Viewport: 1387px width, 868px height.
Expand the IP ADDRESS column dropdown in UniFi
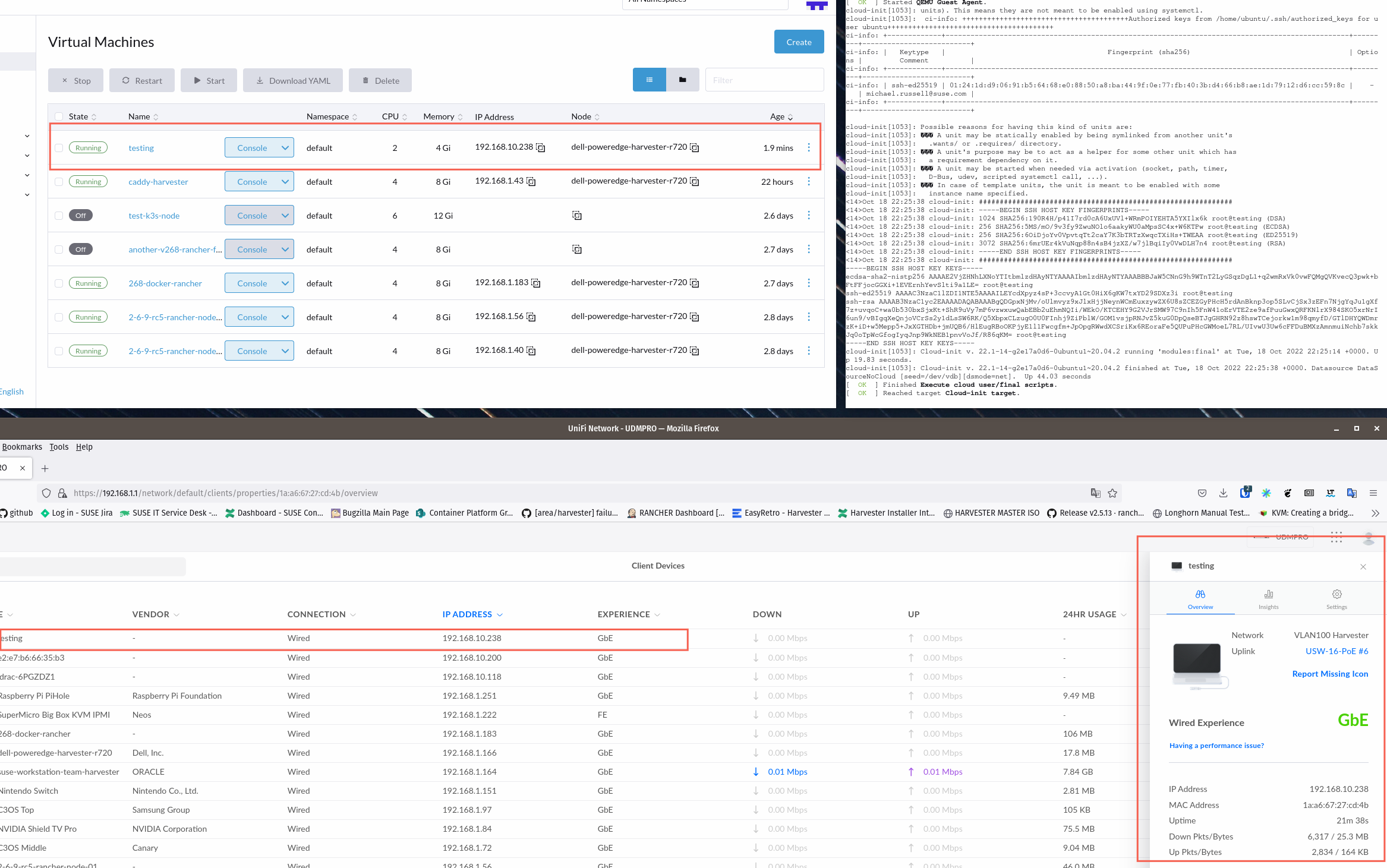pyautogui.click(x=499, y=614)
